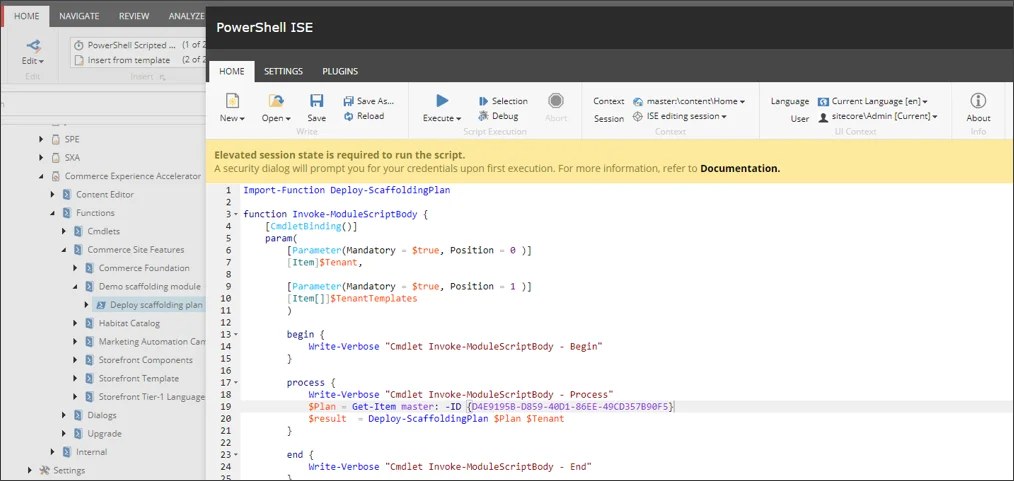Fold the process block at line 17
1014x481 pixels.
pos(236,383)
